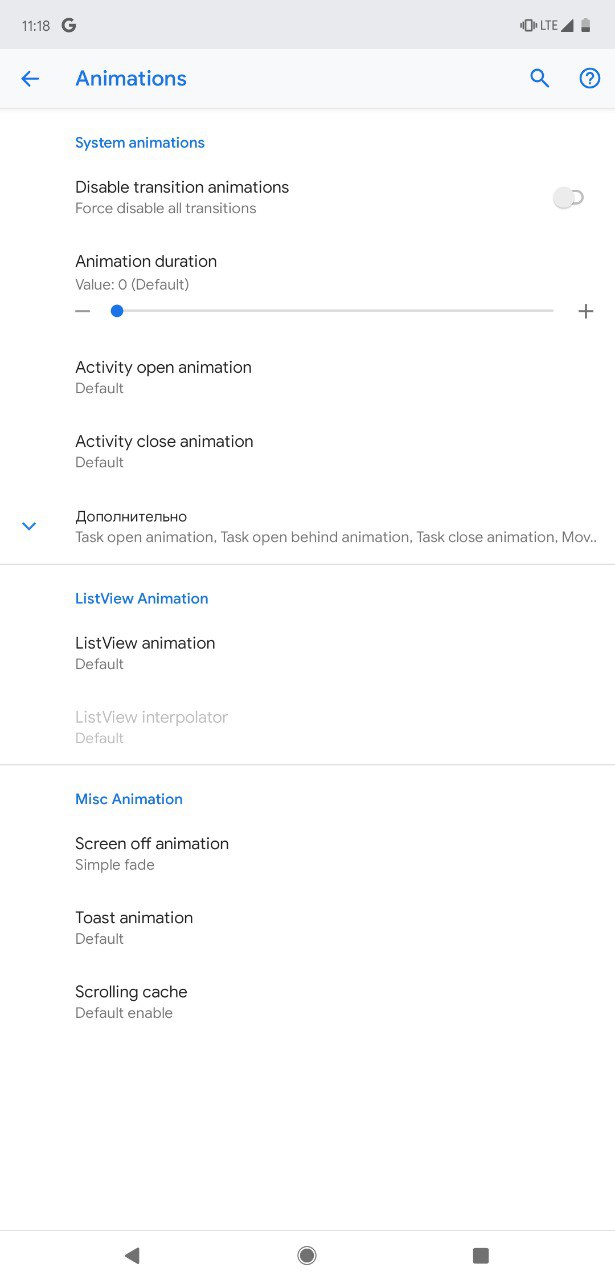Open Screen off animation option

[x=307, y=853]
